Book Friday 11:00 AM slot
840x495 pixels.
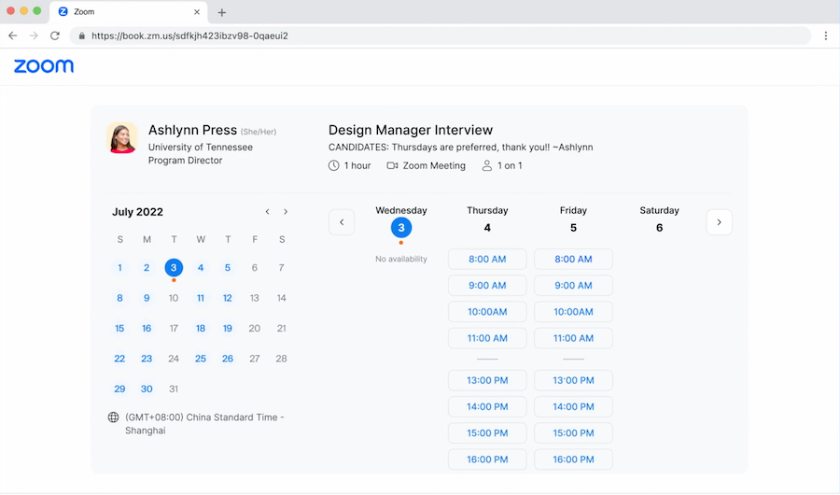(573, 338)
